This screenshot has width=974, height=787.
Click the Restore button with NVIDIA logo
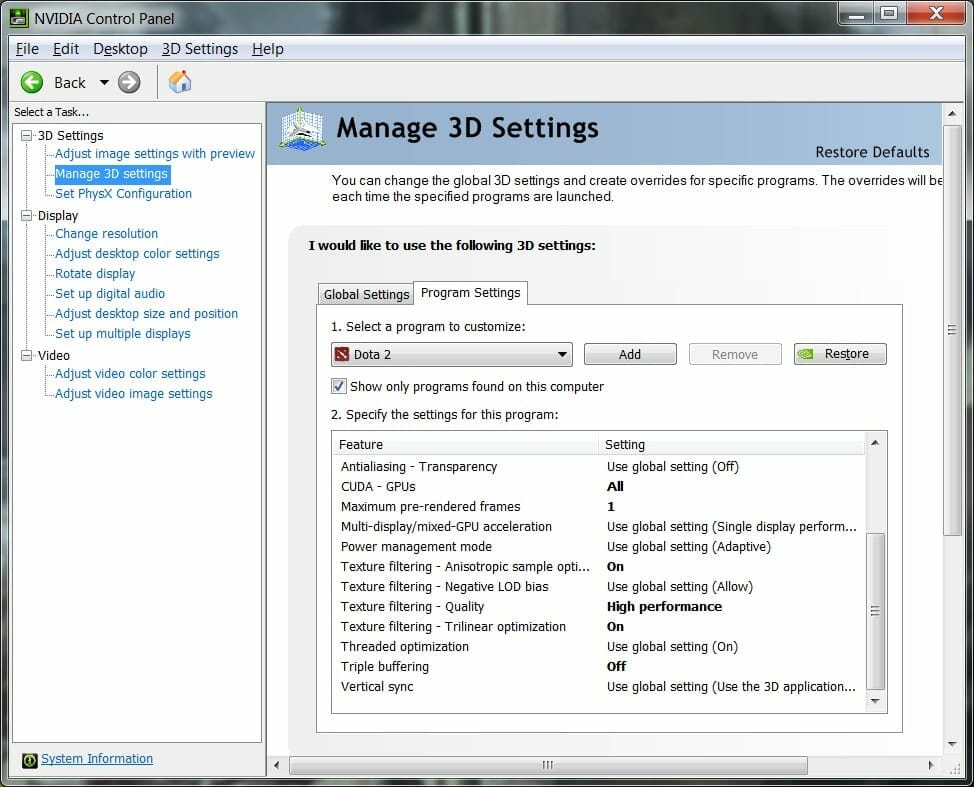click(x=840, y=354)
